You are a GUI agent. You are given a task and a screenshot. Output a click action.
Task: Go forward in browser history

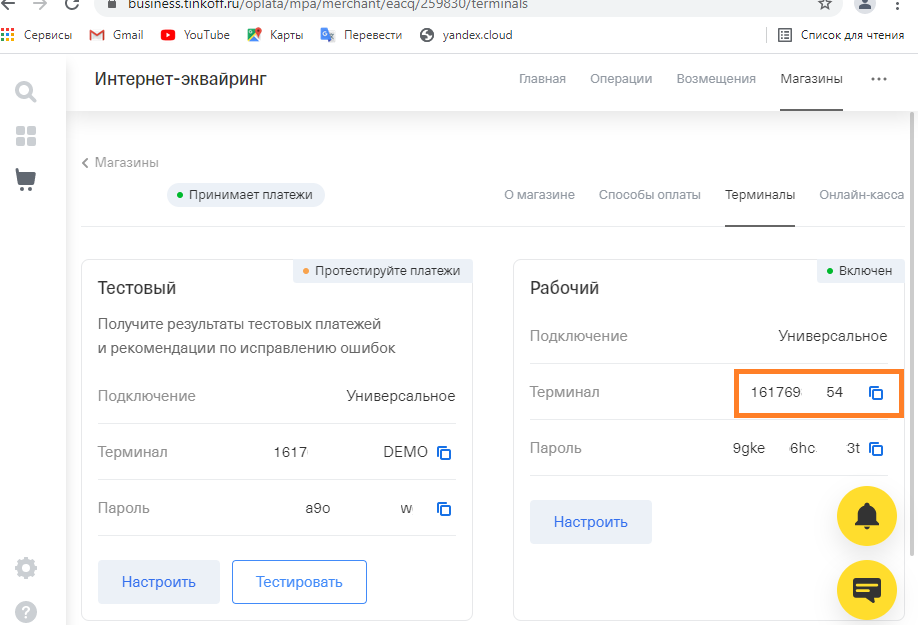click(x=40, y=5)
